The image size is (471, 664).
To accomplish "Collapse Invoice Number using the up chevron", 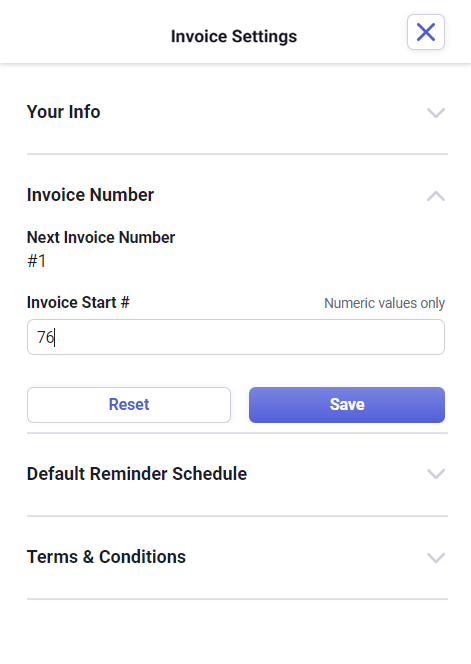I will (x=436, y=196).
